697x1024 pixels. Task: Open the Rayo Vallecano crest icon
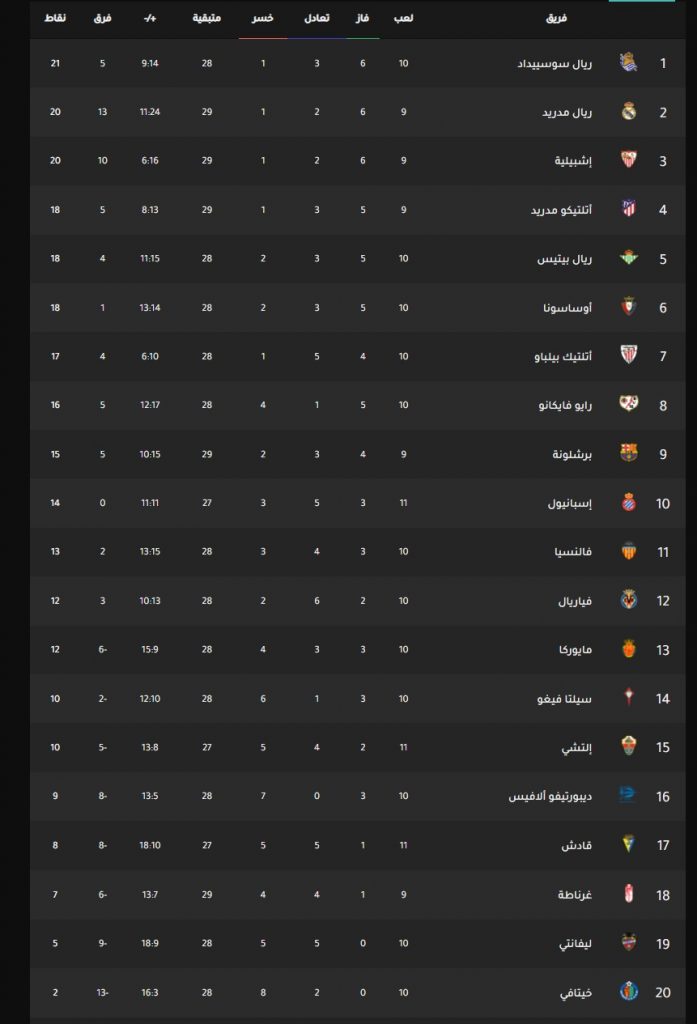[x=628, y=404]
